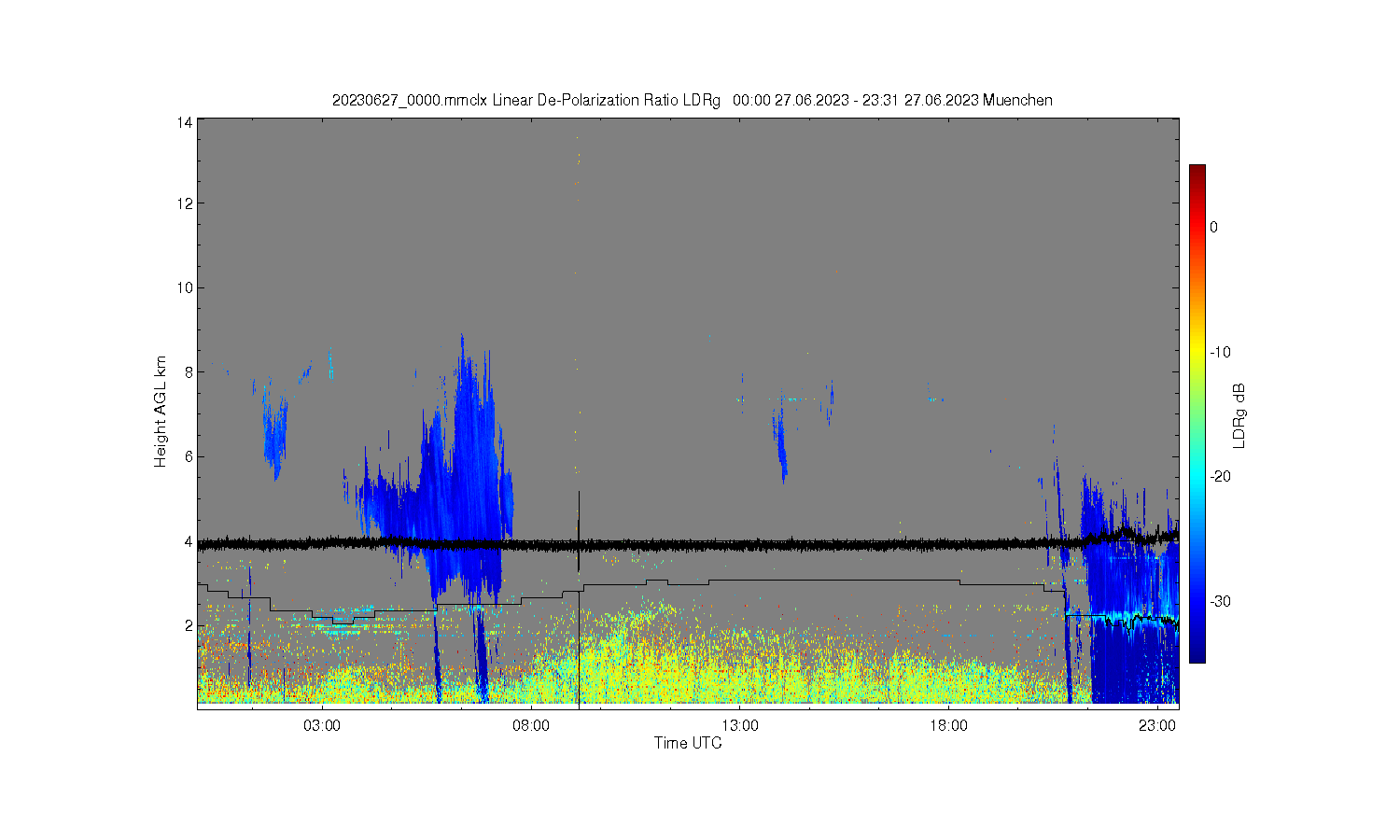The height and width of the screenshot is (840, 1400).
Task: Click the 6 height tick label
Action: coord(189,456)
